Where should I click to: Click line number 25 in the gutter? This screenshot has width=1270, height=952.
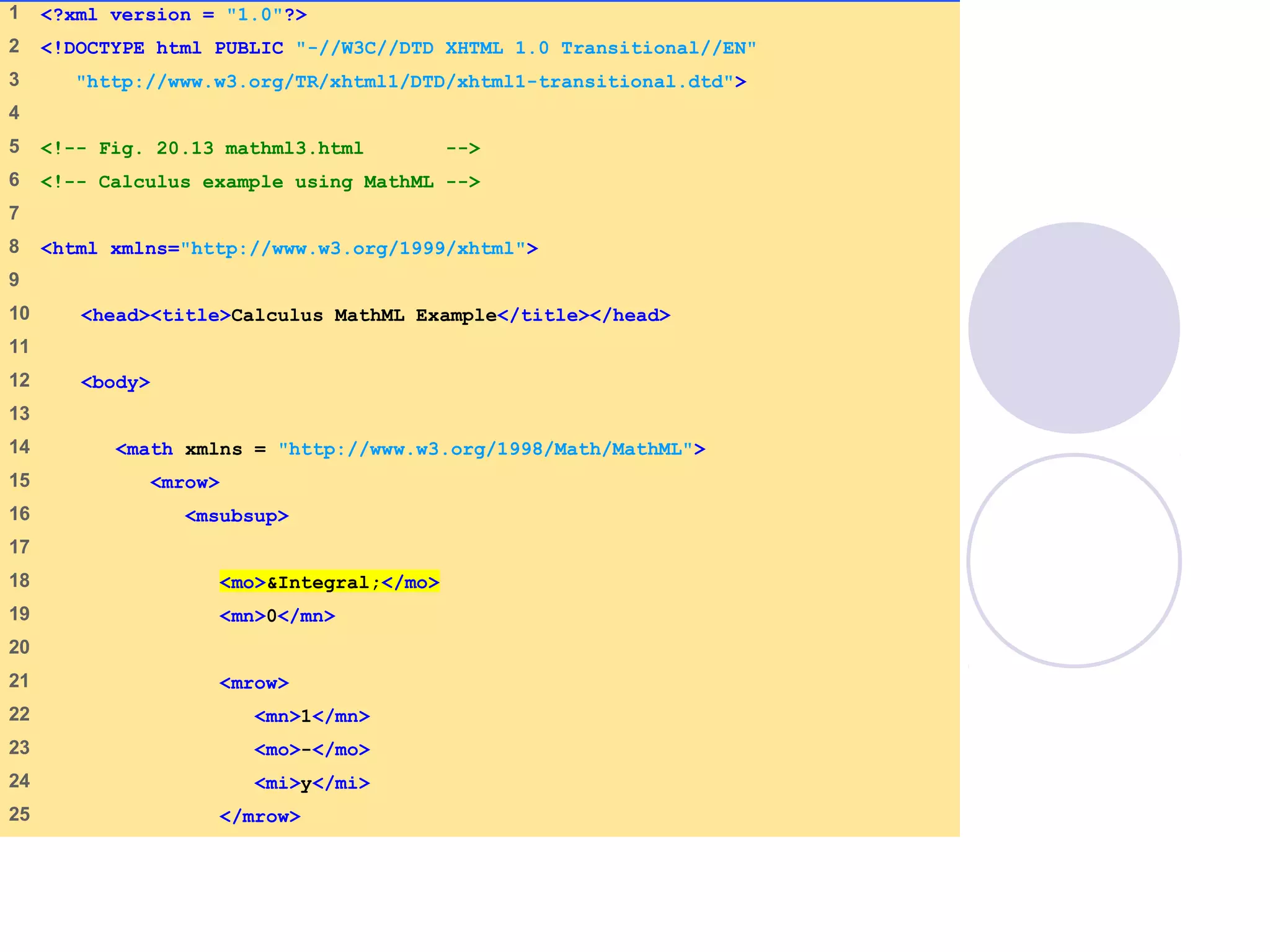pos(19,814)
